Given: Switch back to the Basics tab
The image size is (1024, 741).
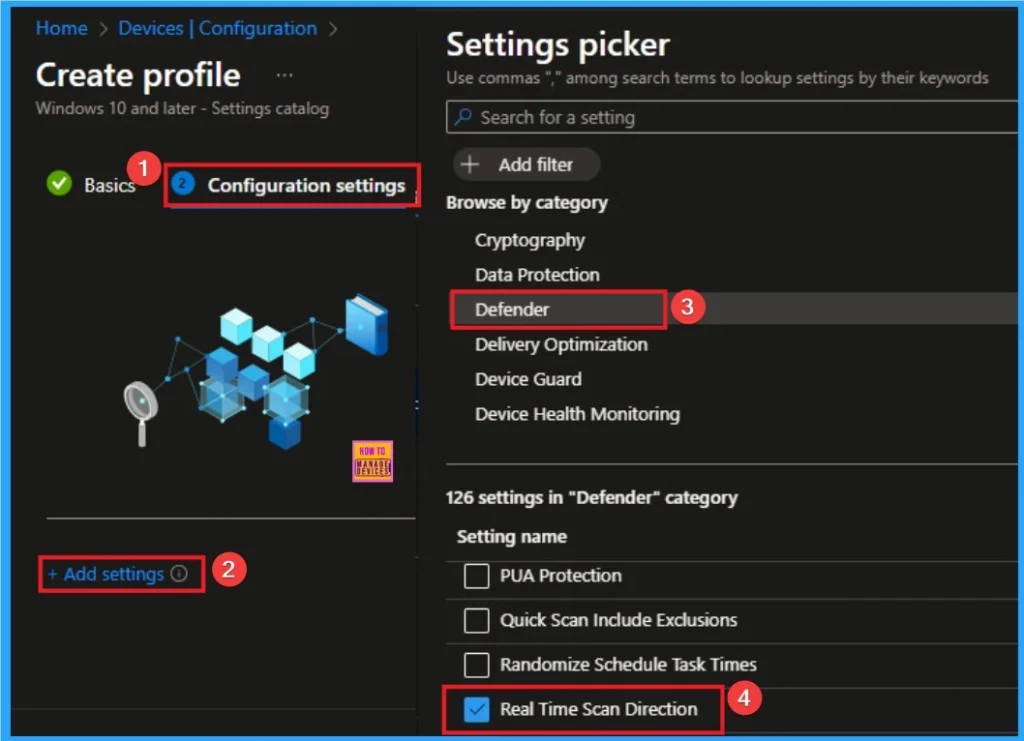Looking at the screenshot, I should [112, 185].
